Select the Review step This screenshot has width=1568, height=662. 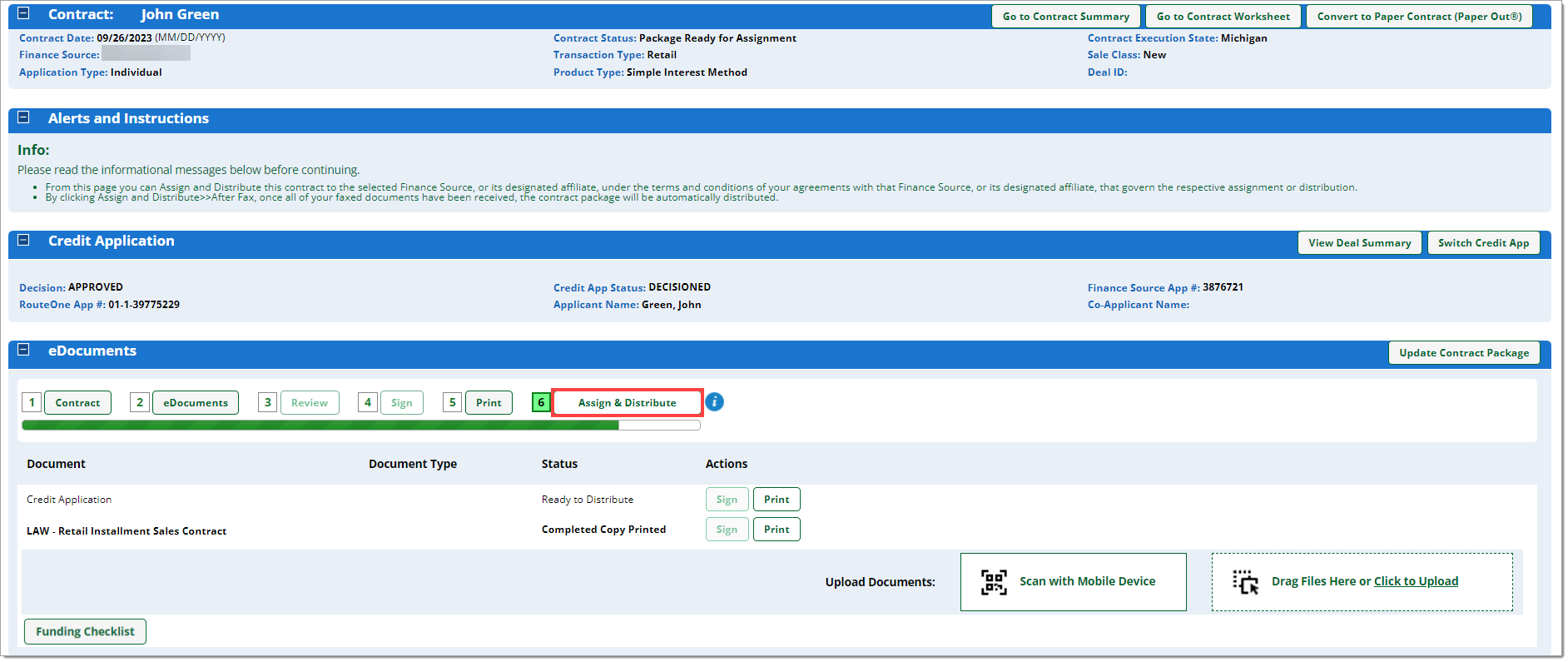click(x=310, y=403)
